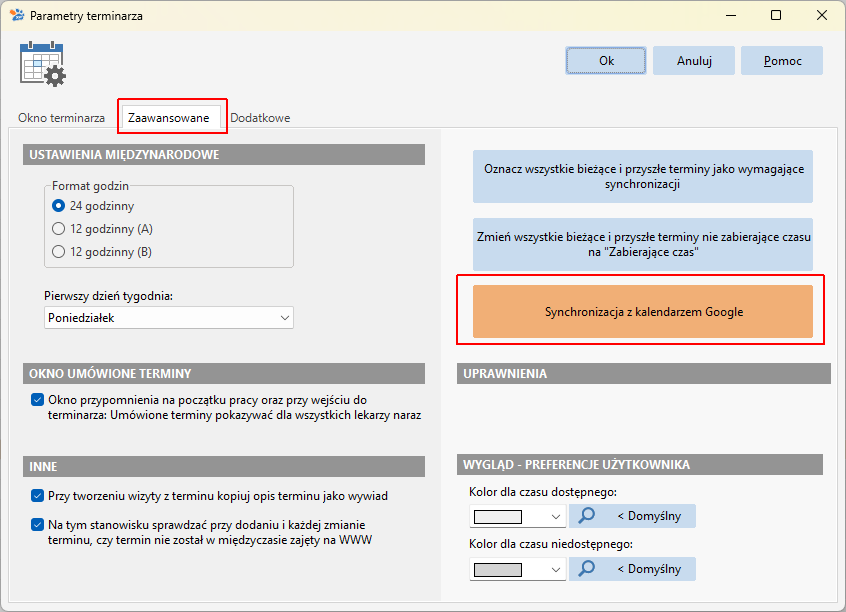Open Pierwszy dzień tygodnia dropdown
846x612 pixels.
pyautogui.click(x=169, y=318)
